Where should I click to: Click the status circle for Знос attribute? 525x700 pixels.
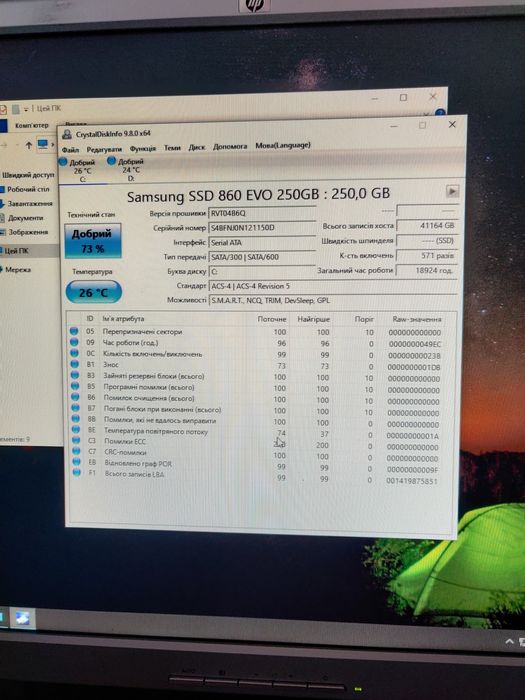point(74,364)
